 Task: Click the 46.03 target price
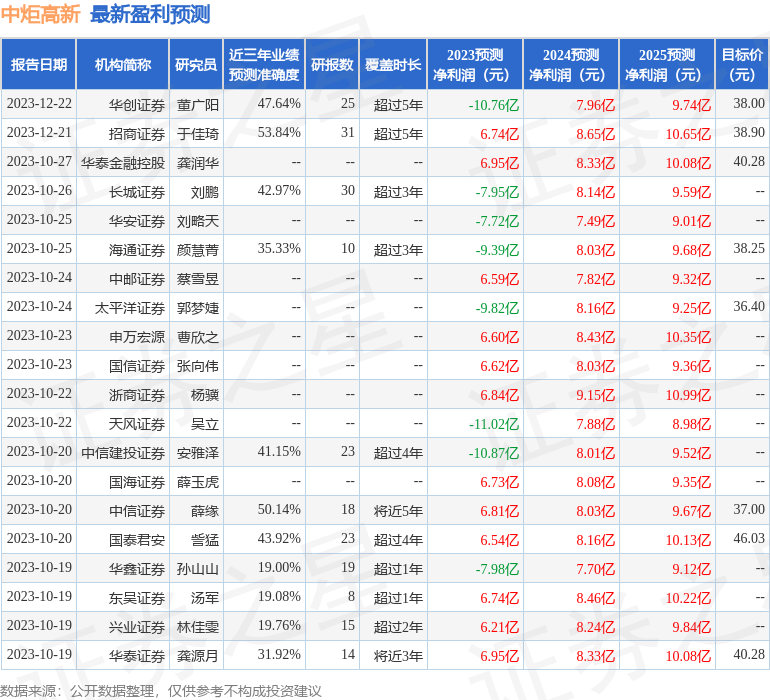tap(749, 538)
